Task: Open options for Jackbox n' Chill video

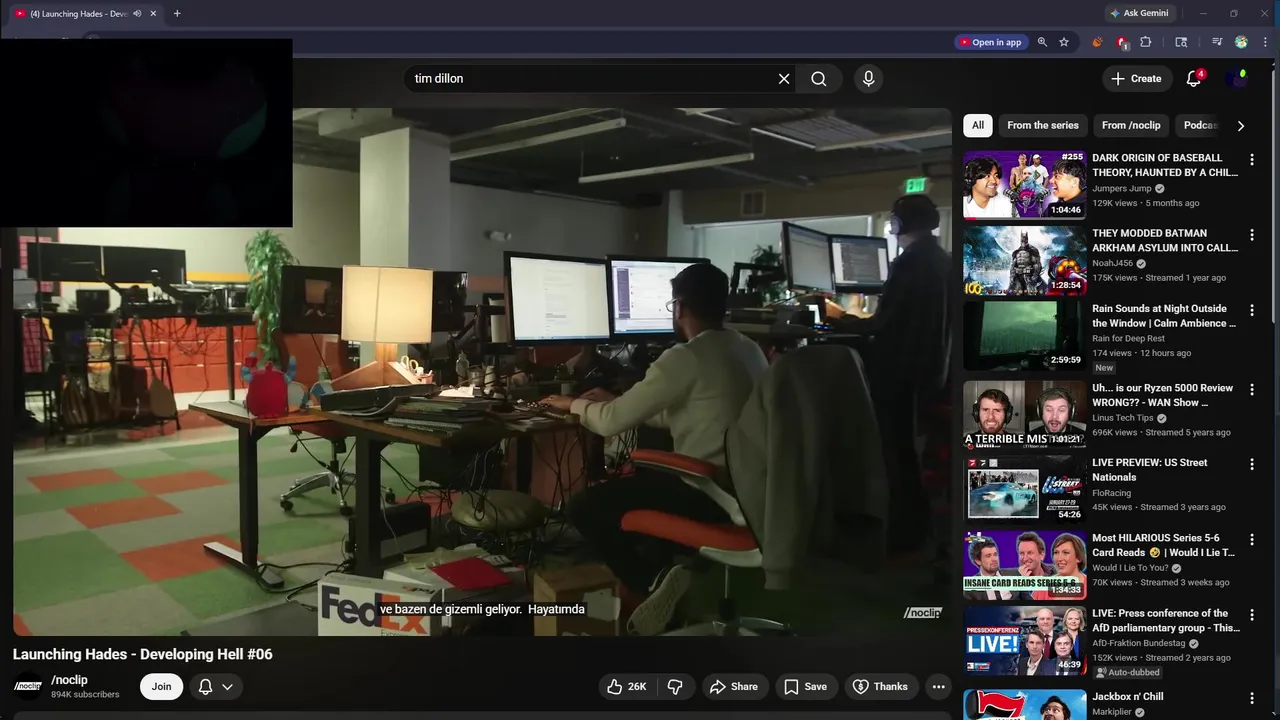Action: (x=1251, y=699)
